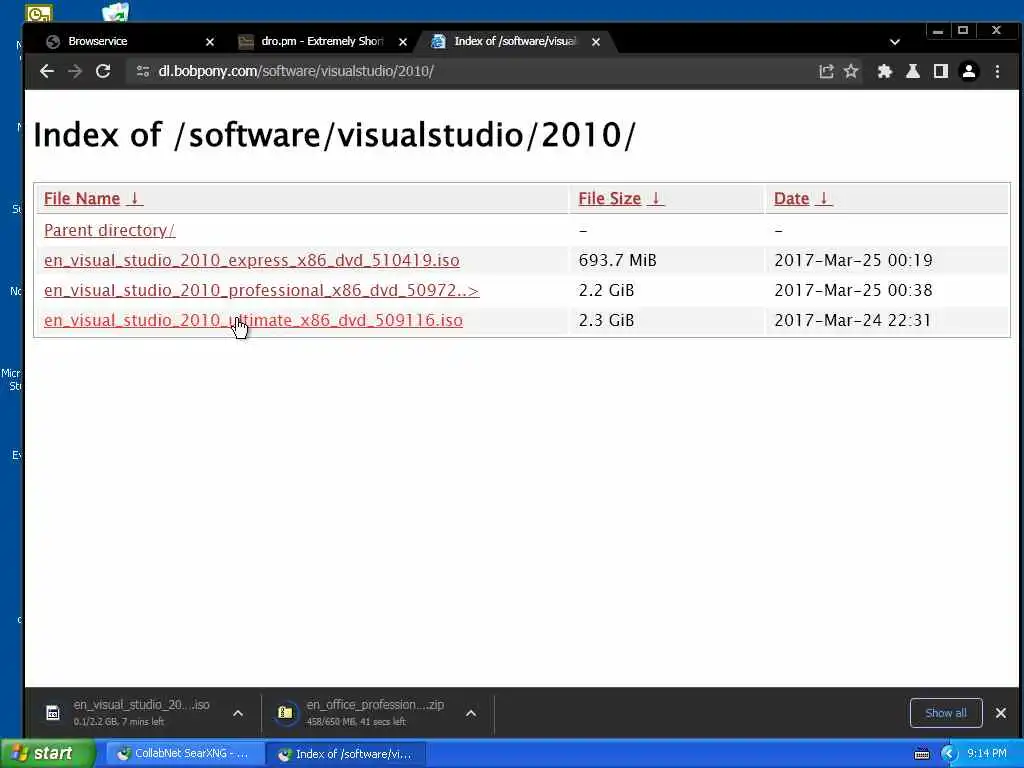
Task: Close the downloads bar
Action: click(1000, 713)
